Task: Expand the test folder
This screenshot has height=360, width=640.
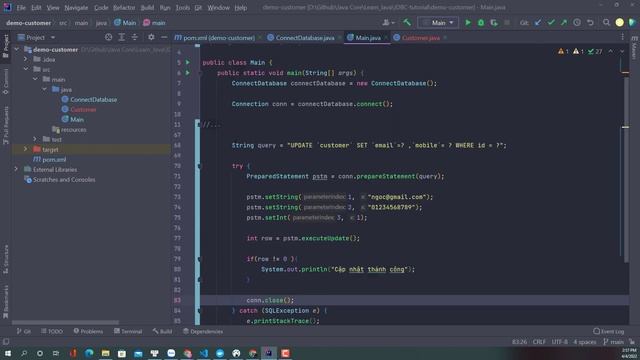Action: 35,139
